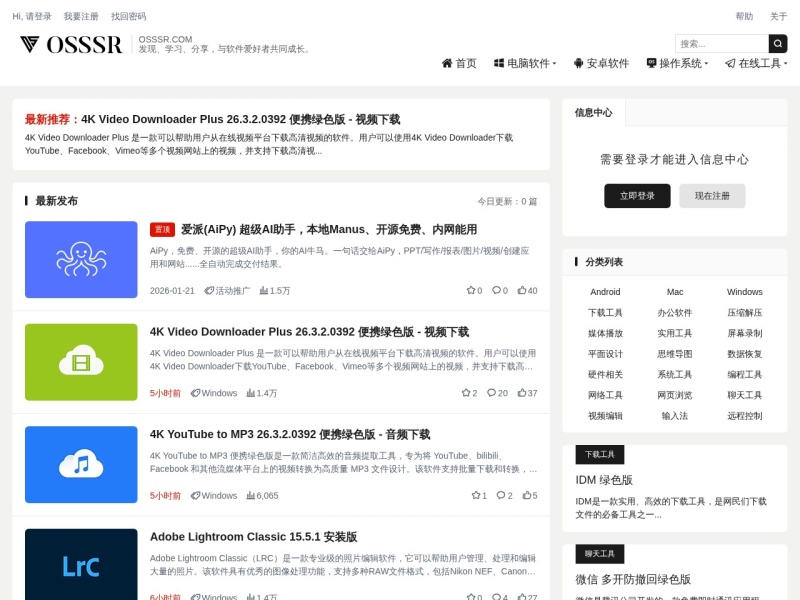Click the search magnifier button
The height and width of the screenshot is (600, 800).
click(x=778, y=44)
